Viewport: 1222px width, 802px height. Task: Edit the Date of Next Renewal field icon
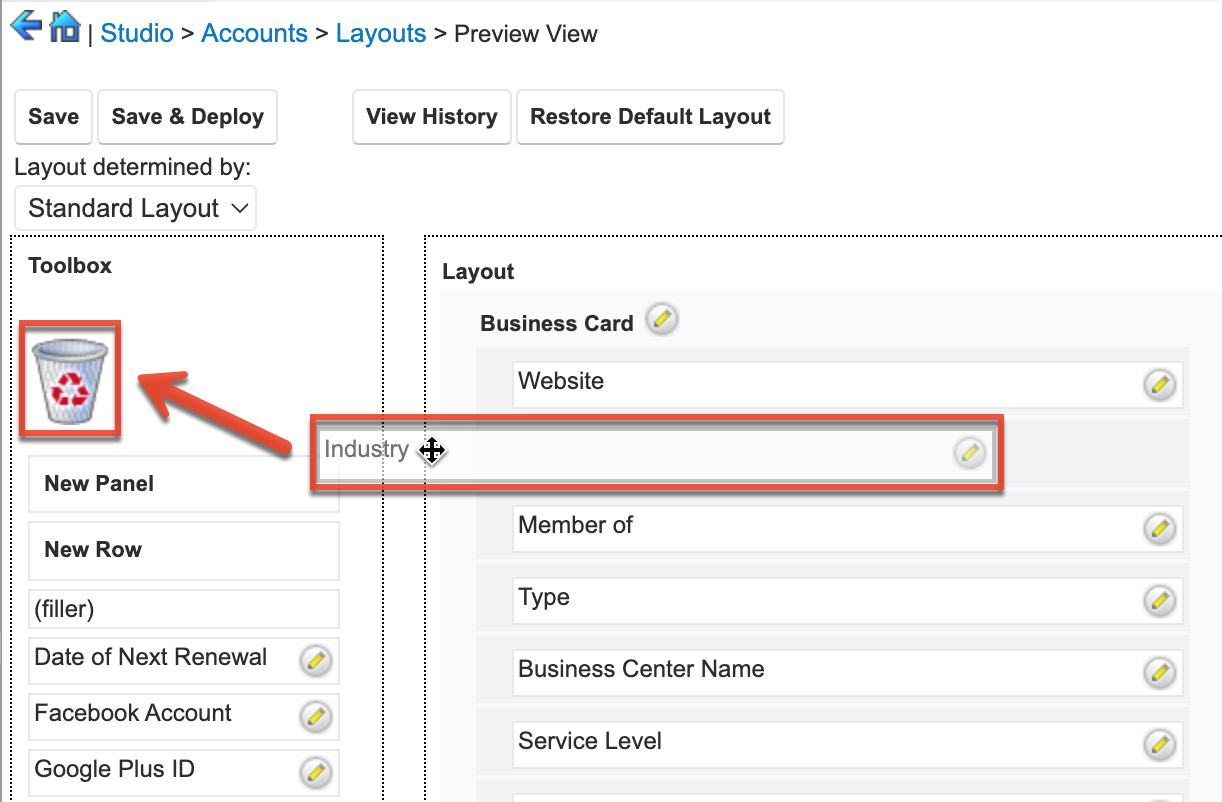pos(315,660)
